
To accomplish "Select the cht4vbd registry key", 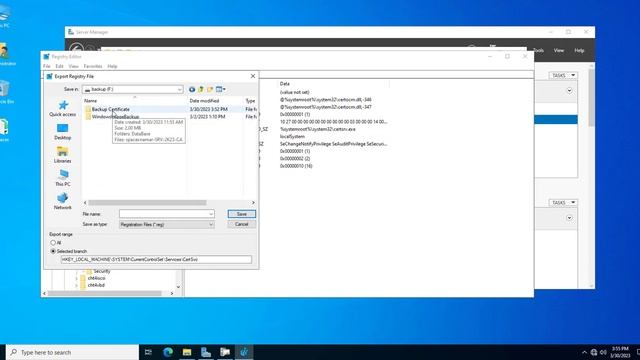I will pyautogui.click(x=96, y=286).
